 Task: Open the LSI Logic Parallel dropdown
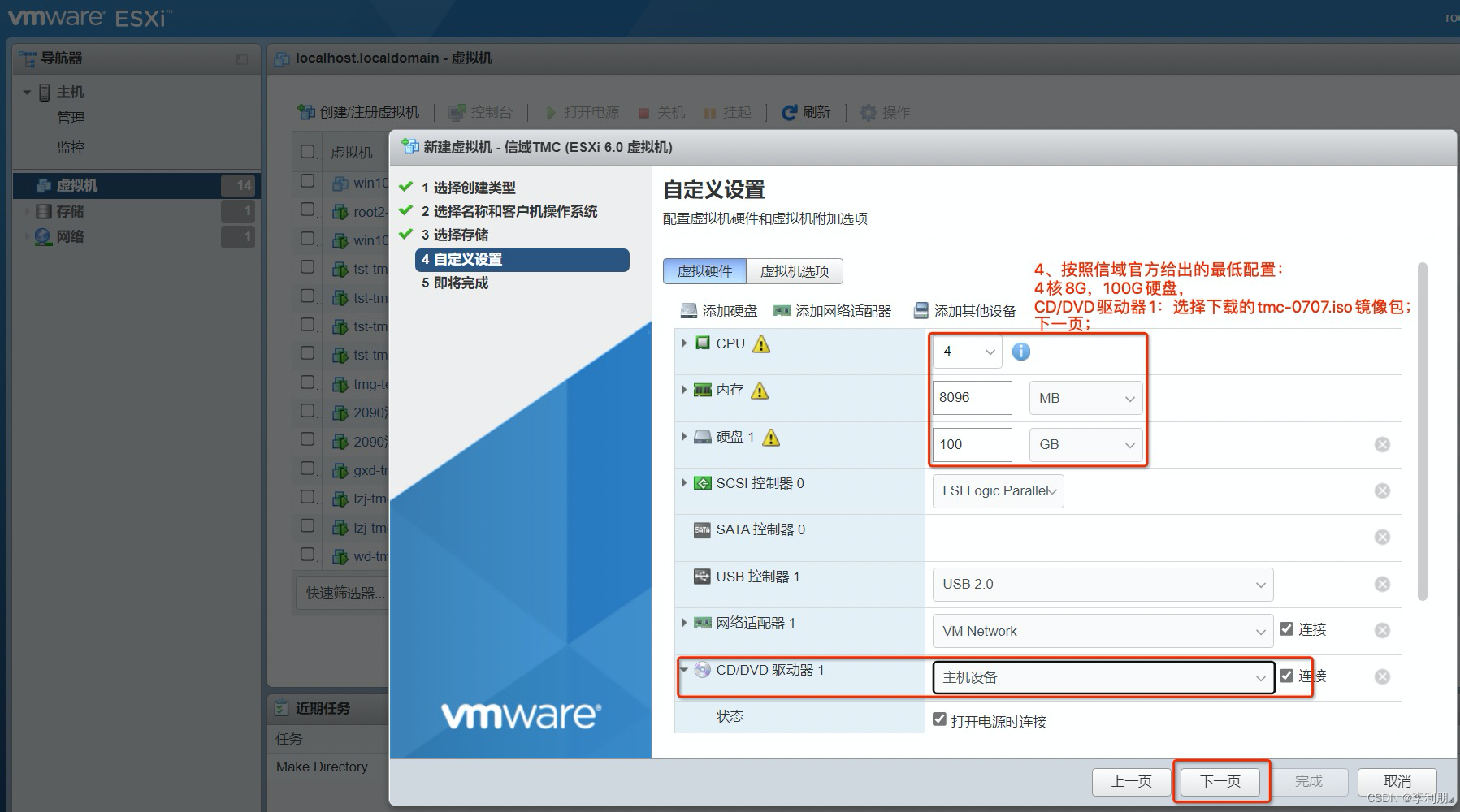pos(999,490)
